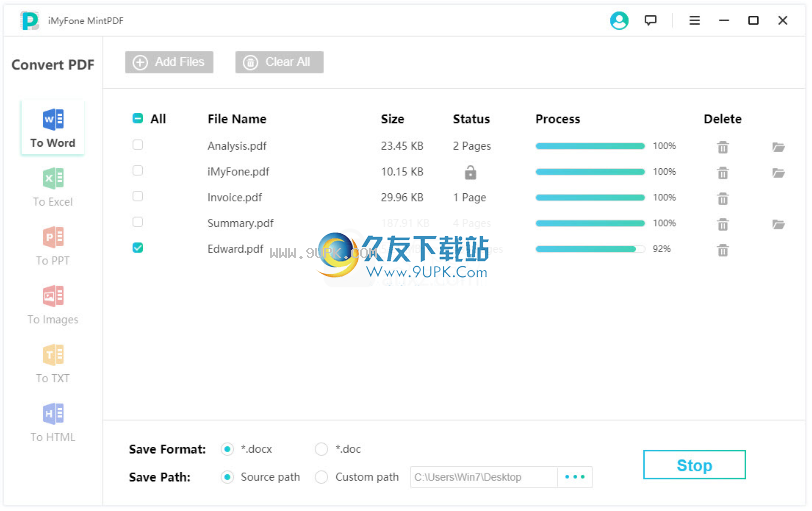Browse path with the three dots button

[575, 477]
